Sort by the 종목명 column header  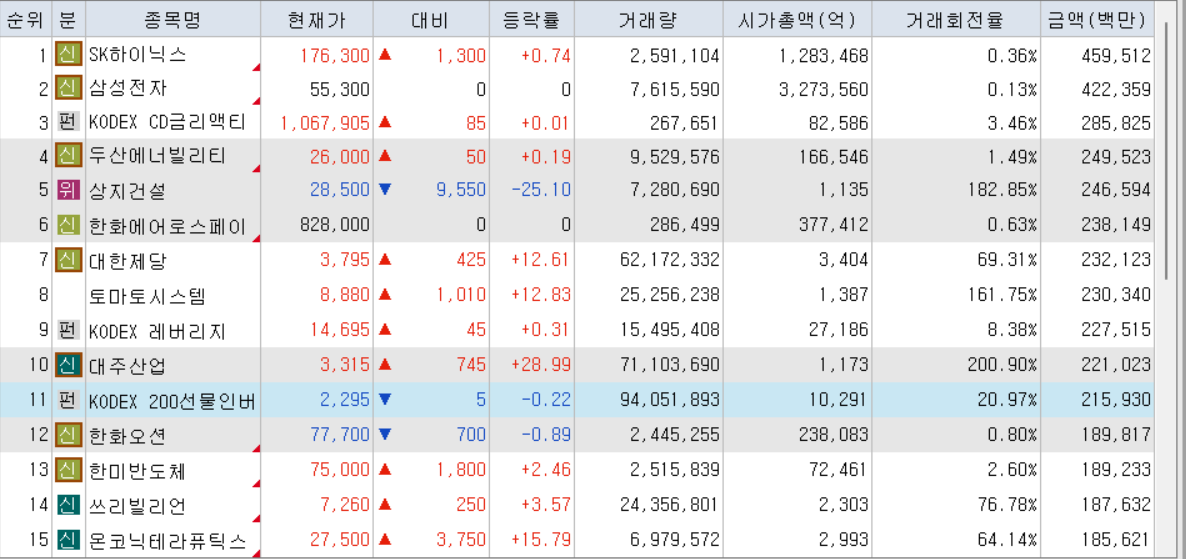173,21
